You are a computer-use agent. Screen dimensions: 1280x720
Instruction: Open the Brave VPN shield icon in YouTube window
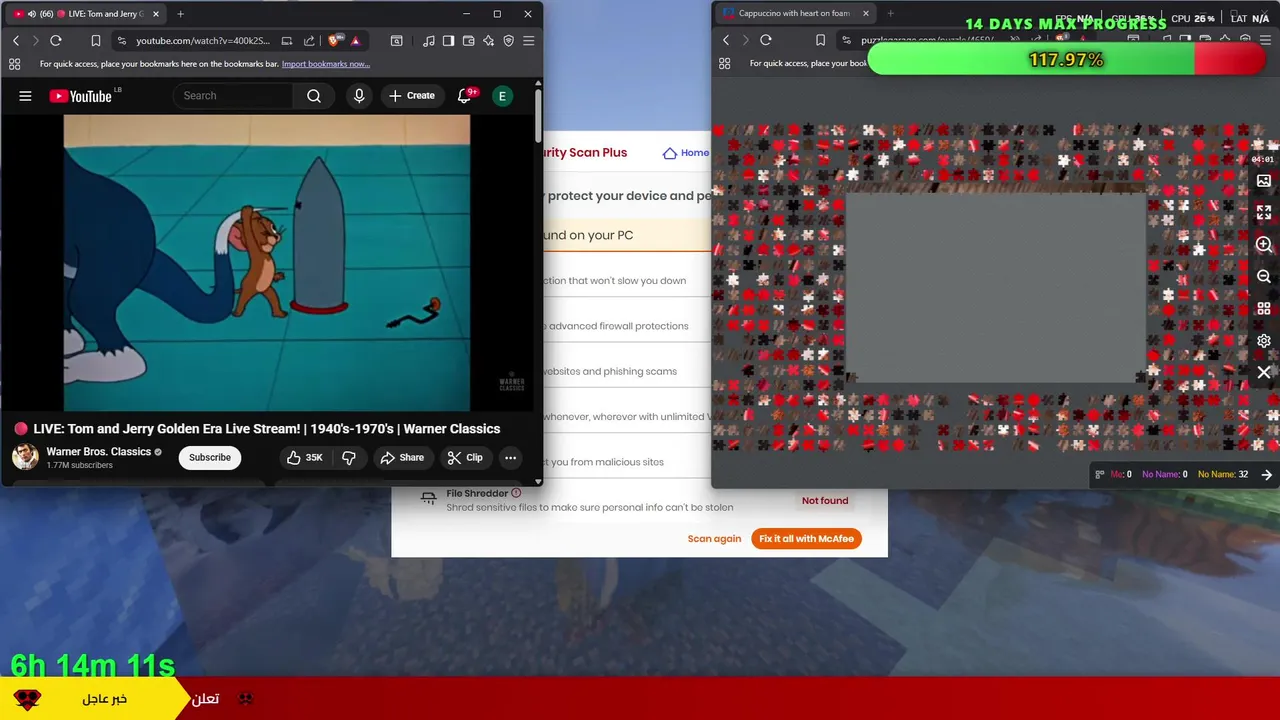(x=508, y=41)
